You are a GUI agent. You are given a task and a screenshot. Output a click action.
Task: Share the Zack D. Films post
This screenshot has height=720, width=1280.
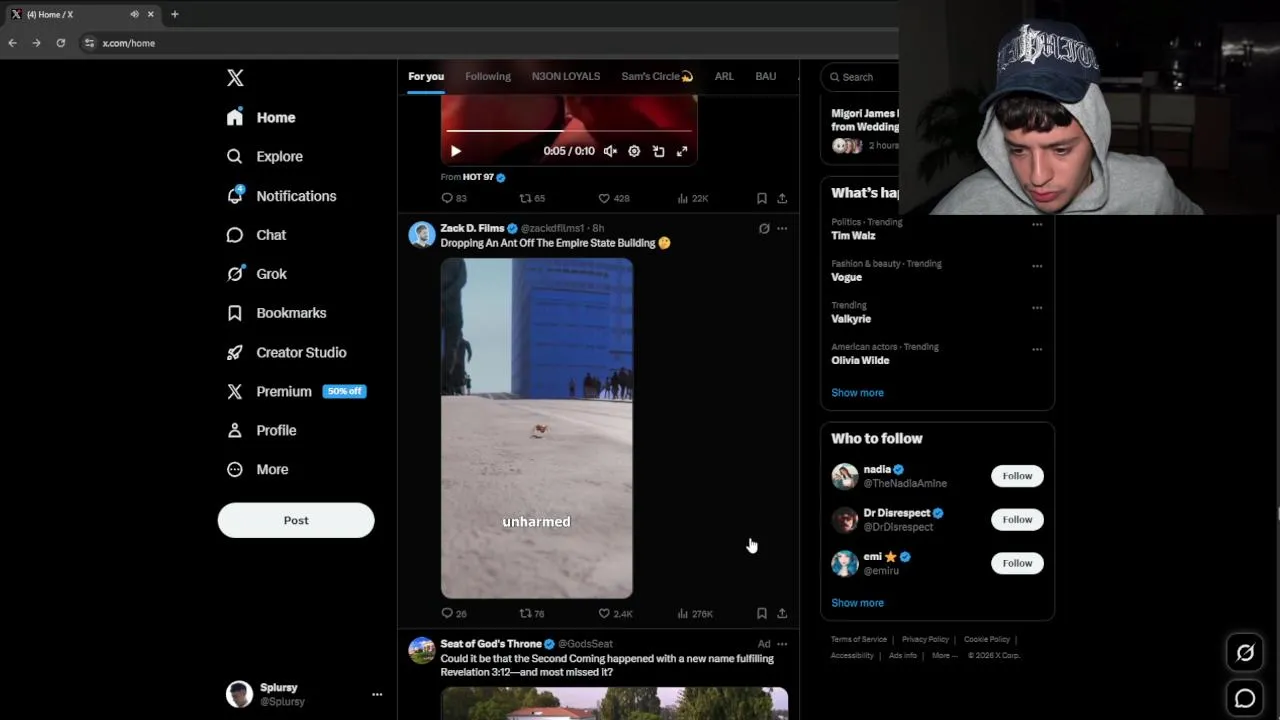click(x=782, y=613)
